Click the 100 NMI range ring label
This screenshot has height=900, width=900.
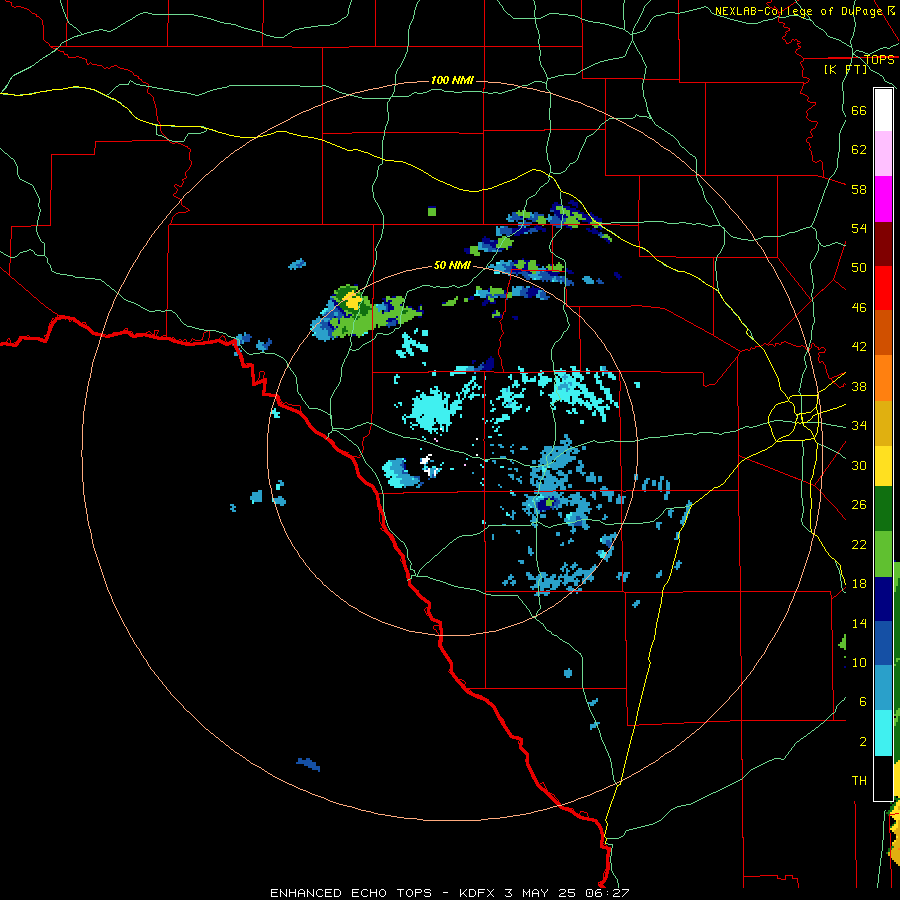pos(452,80)
